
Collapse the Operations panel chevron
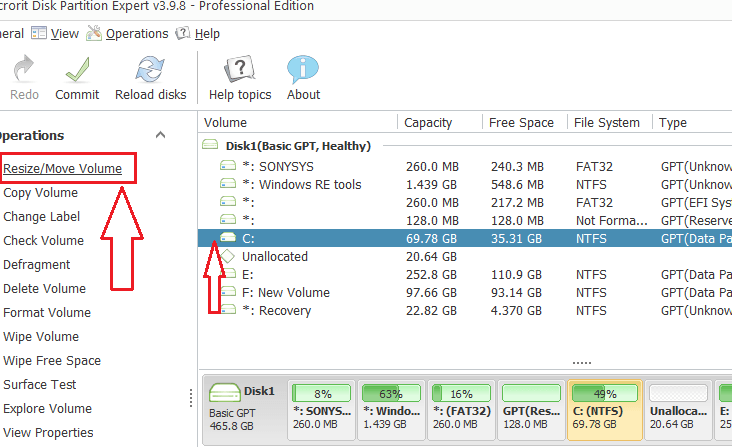click(160, 135)
